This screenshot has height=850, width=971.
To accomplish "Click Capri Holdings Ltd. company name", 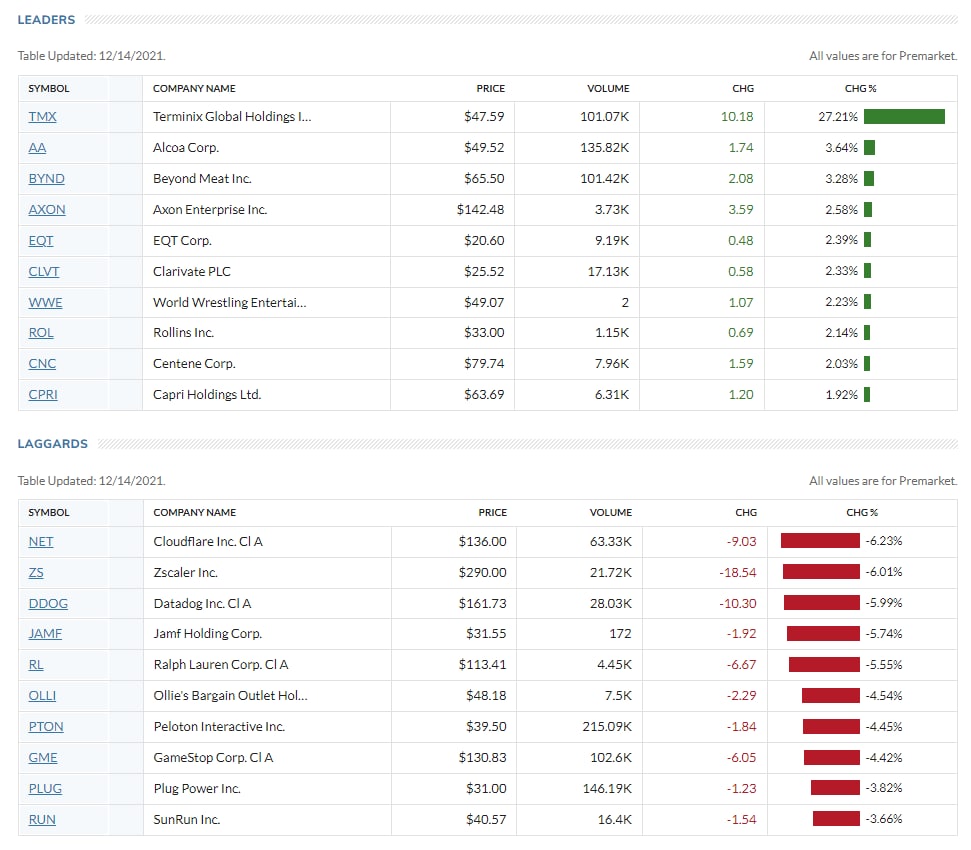I will (207, 394).
